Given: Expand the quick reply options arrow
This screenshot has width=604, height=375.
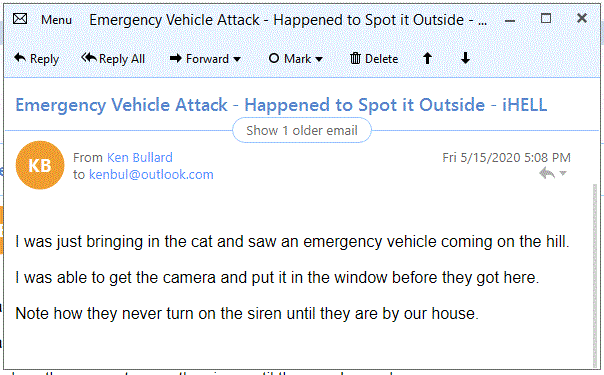Looking at the screenshot, I should pyautogui.click(x=563, y=173).
